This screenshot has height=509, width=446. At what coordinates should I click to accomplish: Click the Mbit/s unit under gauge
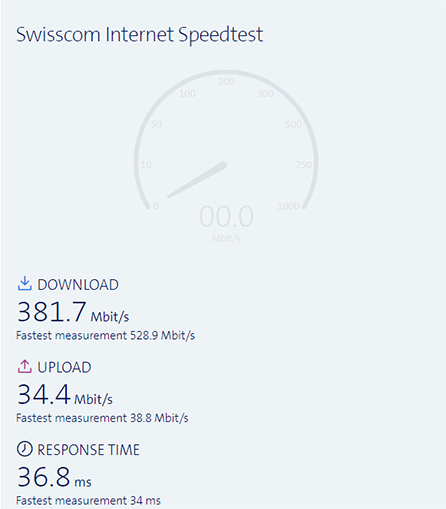point(226,238)
